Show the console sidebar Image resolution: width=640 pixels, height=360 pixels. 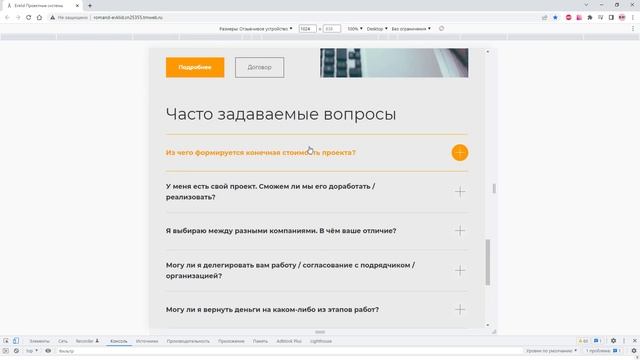tap(6, 351)
